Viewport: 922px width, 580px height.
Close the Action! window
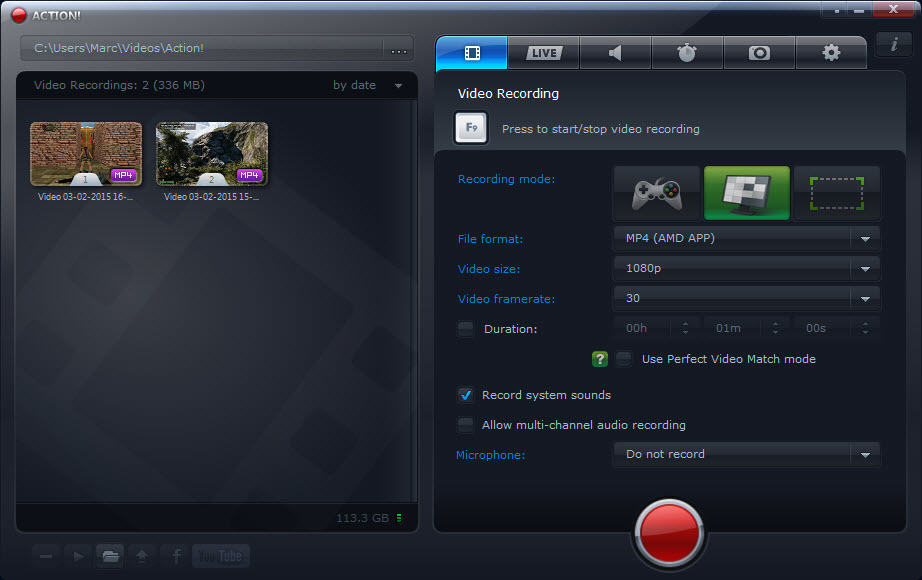tap(893, 9)
